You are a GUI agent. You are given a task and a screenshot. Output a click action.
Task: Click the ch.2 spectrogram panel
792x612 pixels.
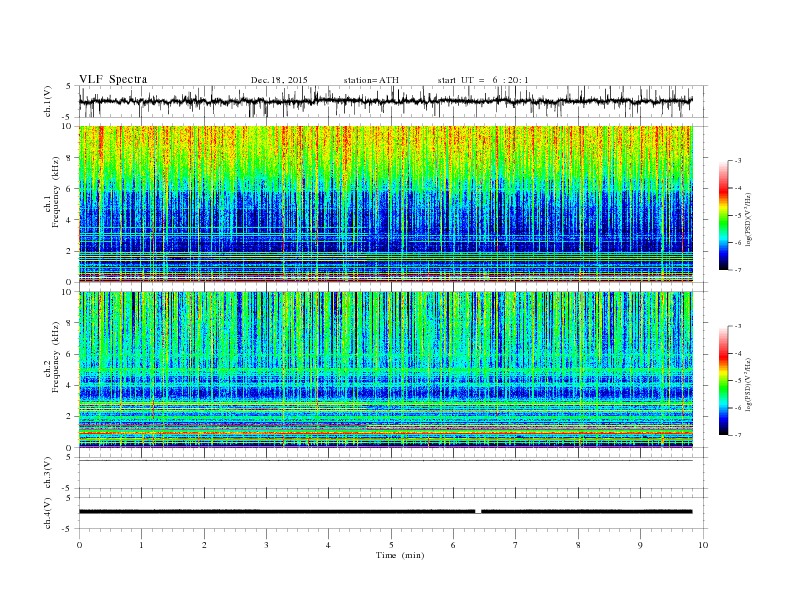pos(386,370)
